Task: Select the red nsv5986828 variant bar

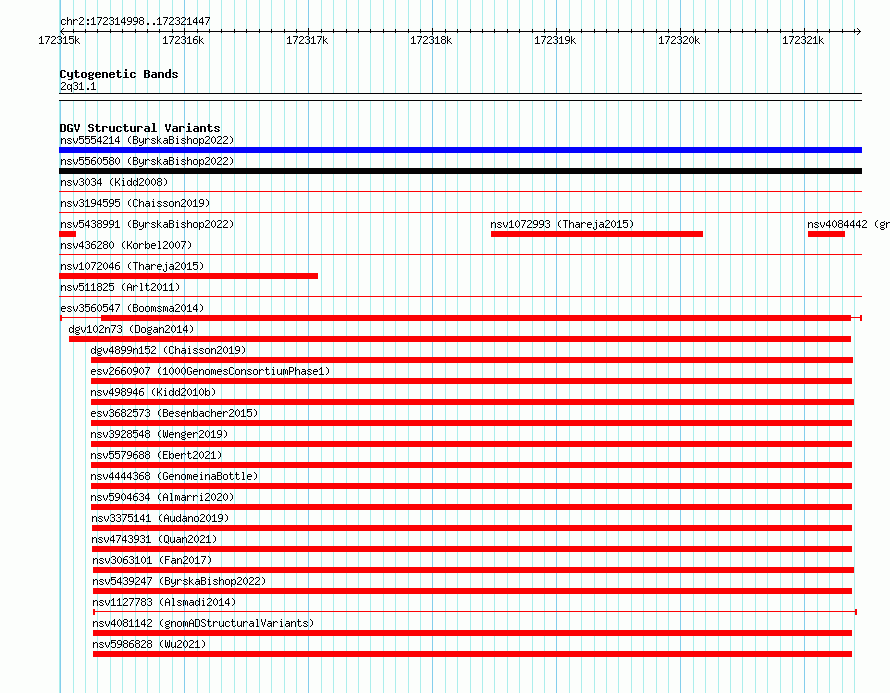Action: click(x=472, y=654)
